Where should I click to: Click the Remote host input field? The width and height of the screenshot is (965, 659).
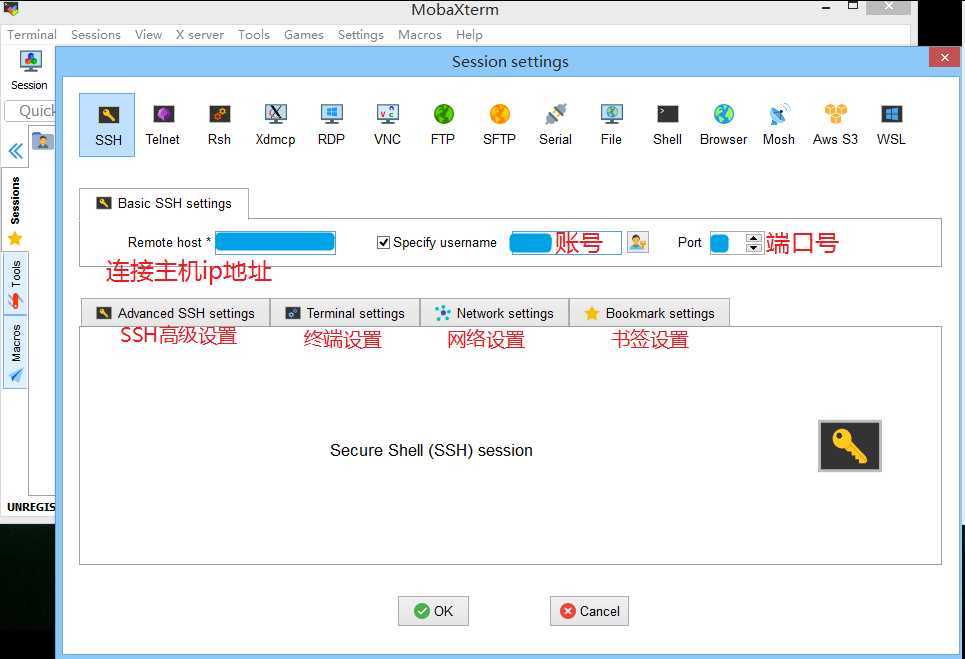click(275, 242)
